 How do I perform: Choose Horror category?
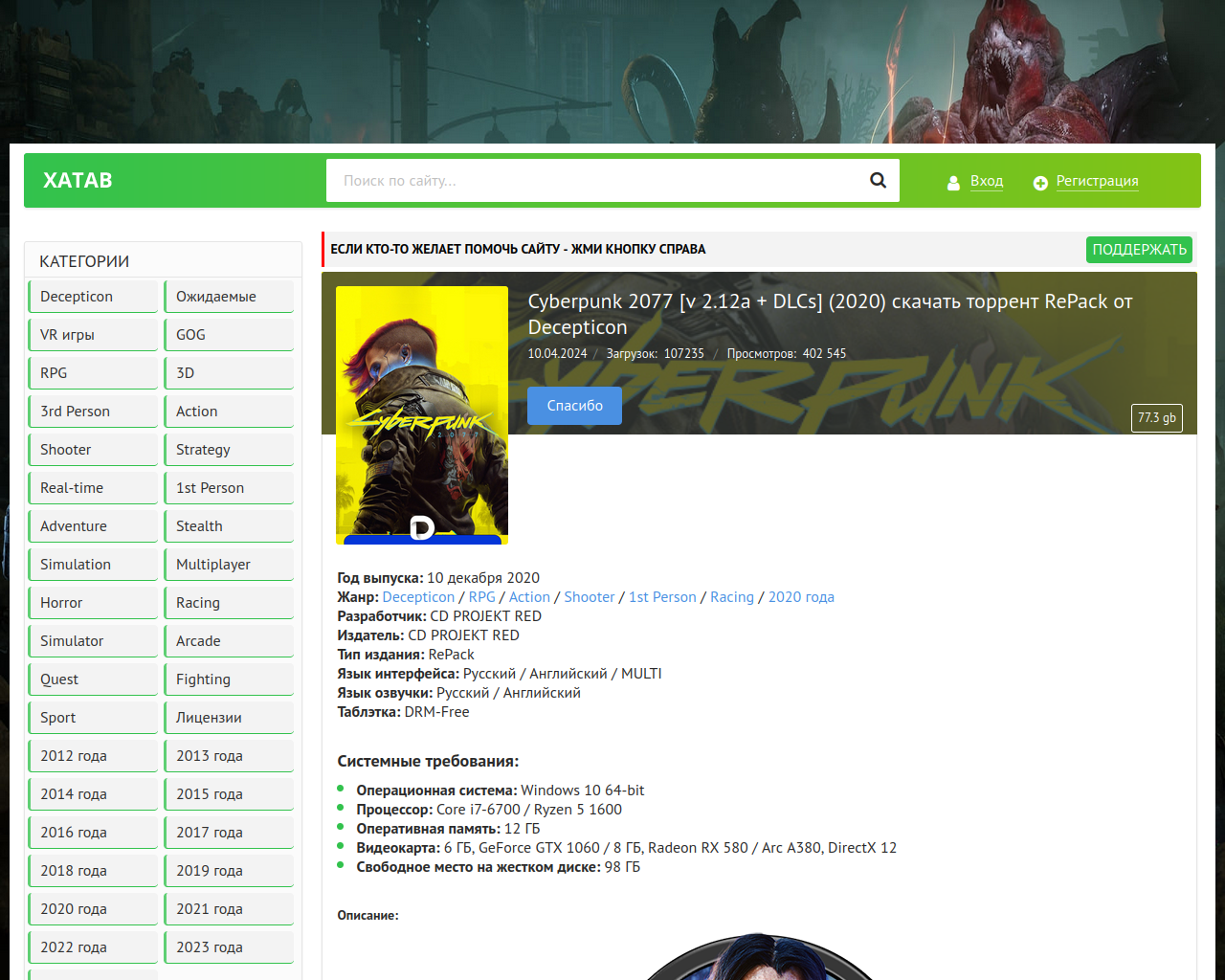pos(93,603)
